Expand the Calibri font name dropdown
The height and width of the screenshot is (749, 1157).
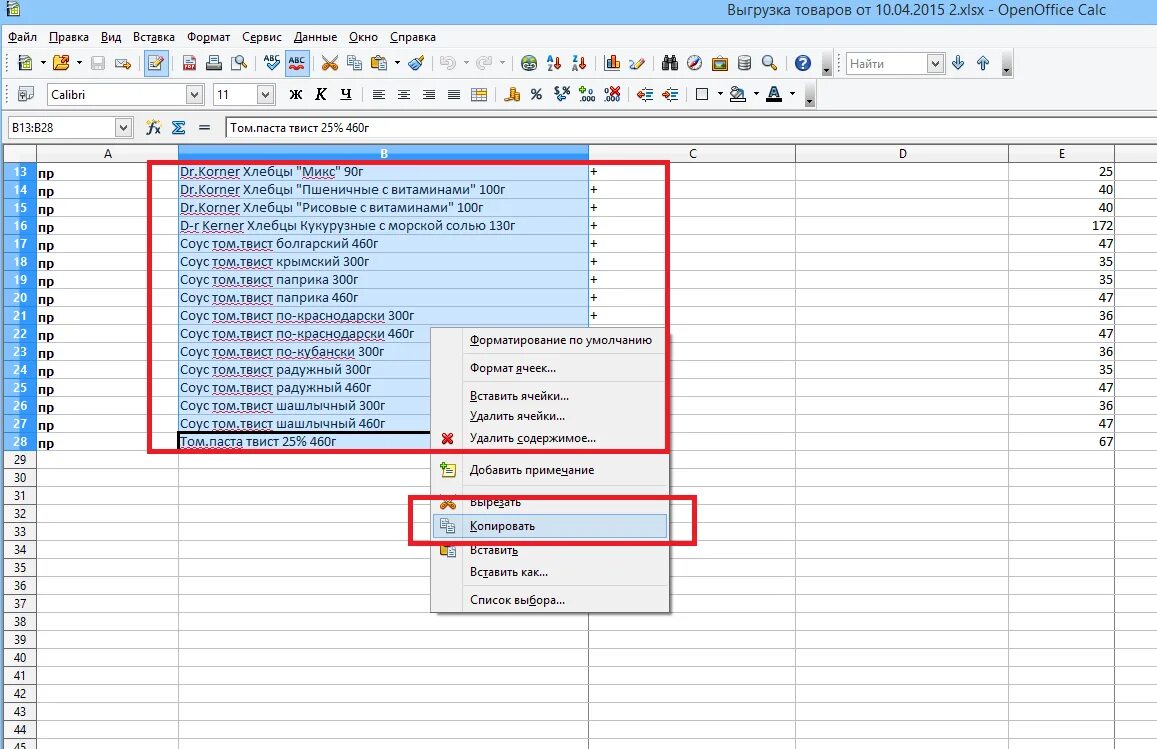pos(194,94)
